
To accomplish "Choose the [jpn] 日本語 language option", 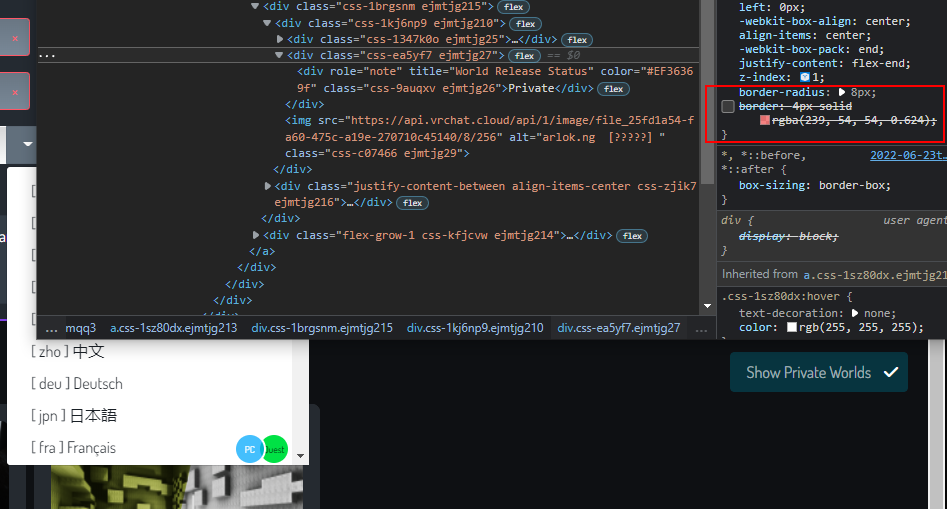I will (x=74, y=416).
